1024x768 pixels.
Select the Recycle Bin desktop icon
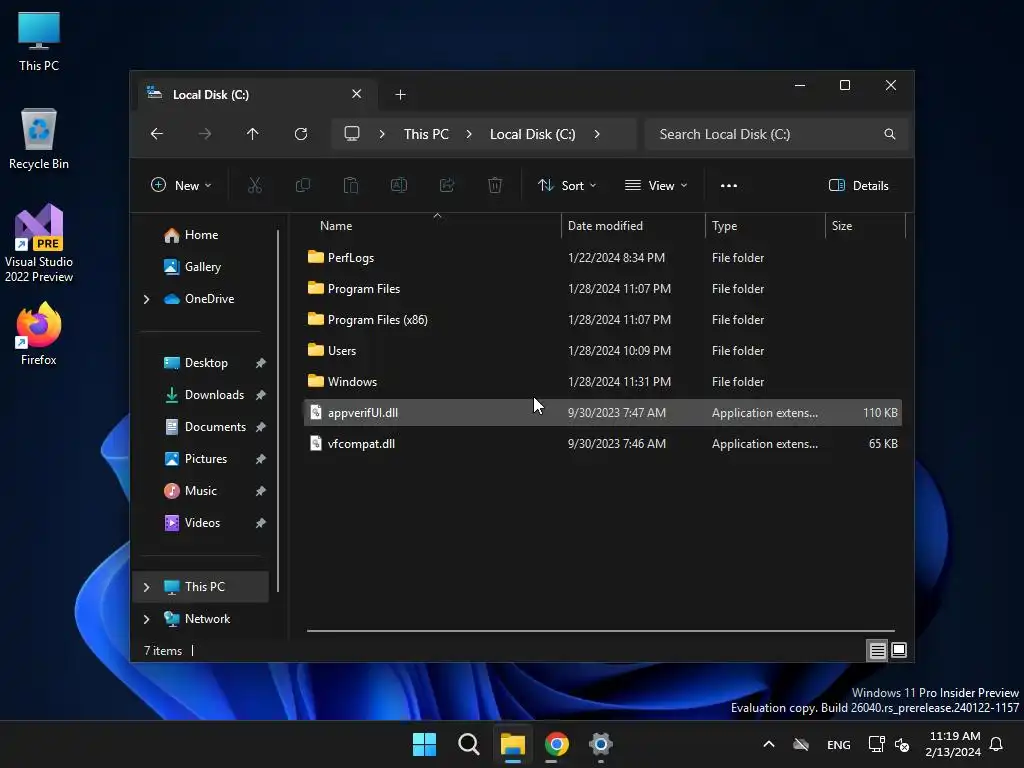click(x=39, y=139)
